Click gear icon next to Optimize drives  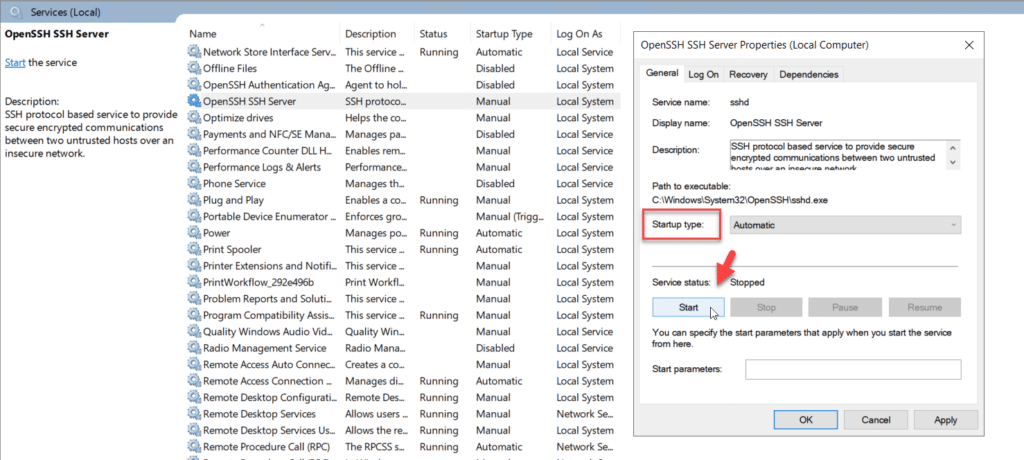pos(194,118)
